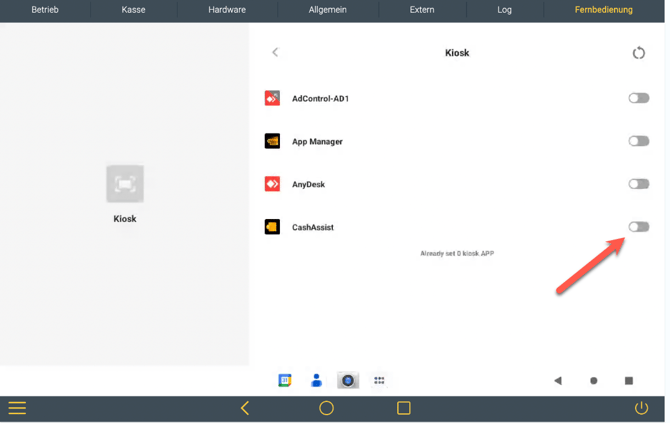The image size is (670, 423).
Task: Toggle kiosk mode for AnyDesk
Action: click(638, 184)
